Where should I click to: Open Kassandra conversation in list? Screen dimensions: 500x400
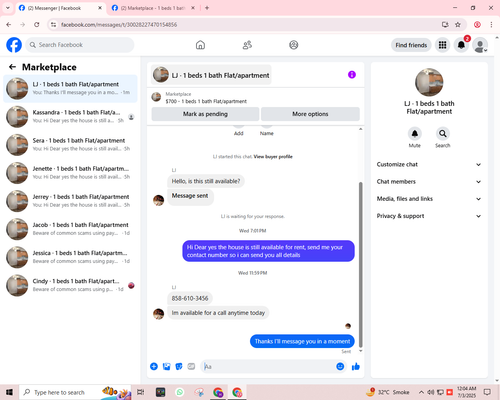coord(70,117)
